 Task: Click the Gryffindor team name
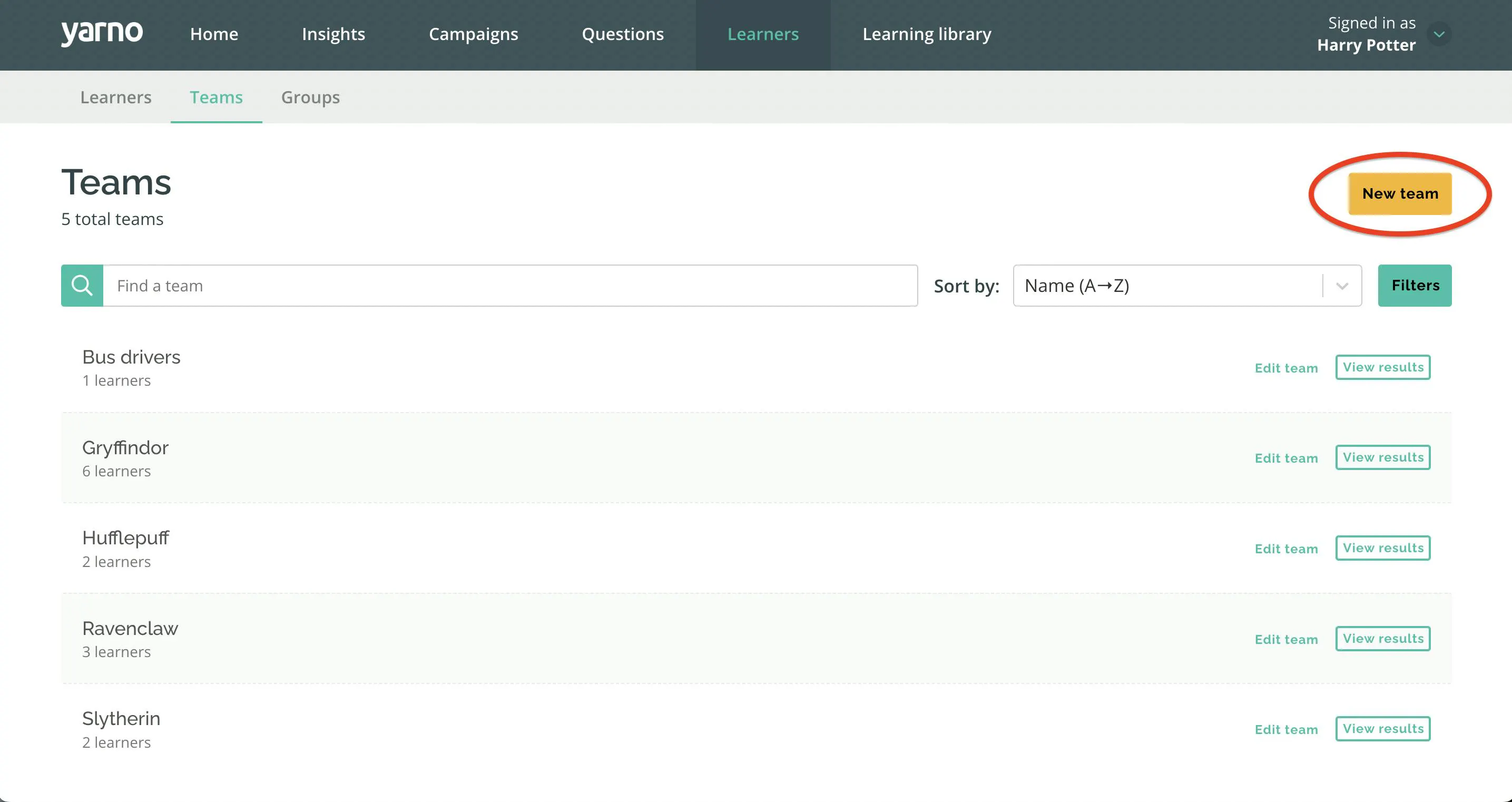tap(125, 448)
